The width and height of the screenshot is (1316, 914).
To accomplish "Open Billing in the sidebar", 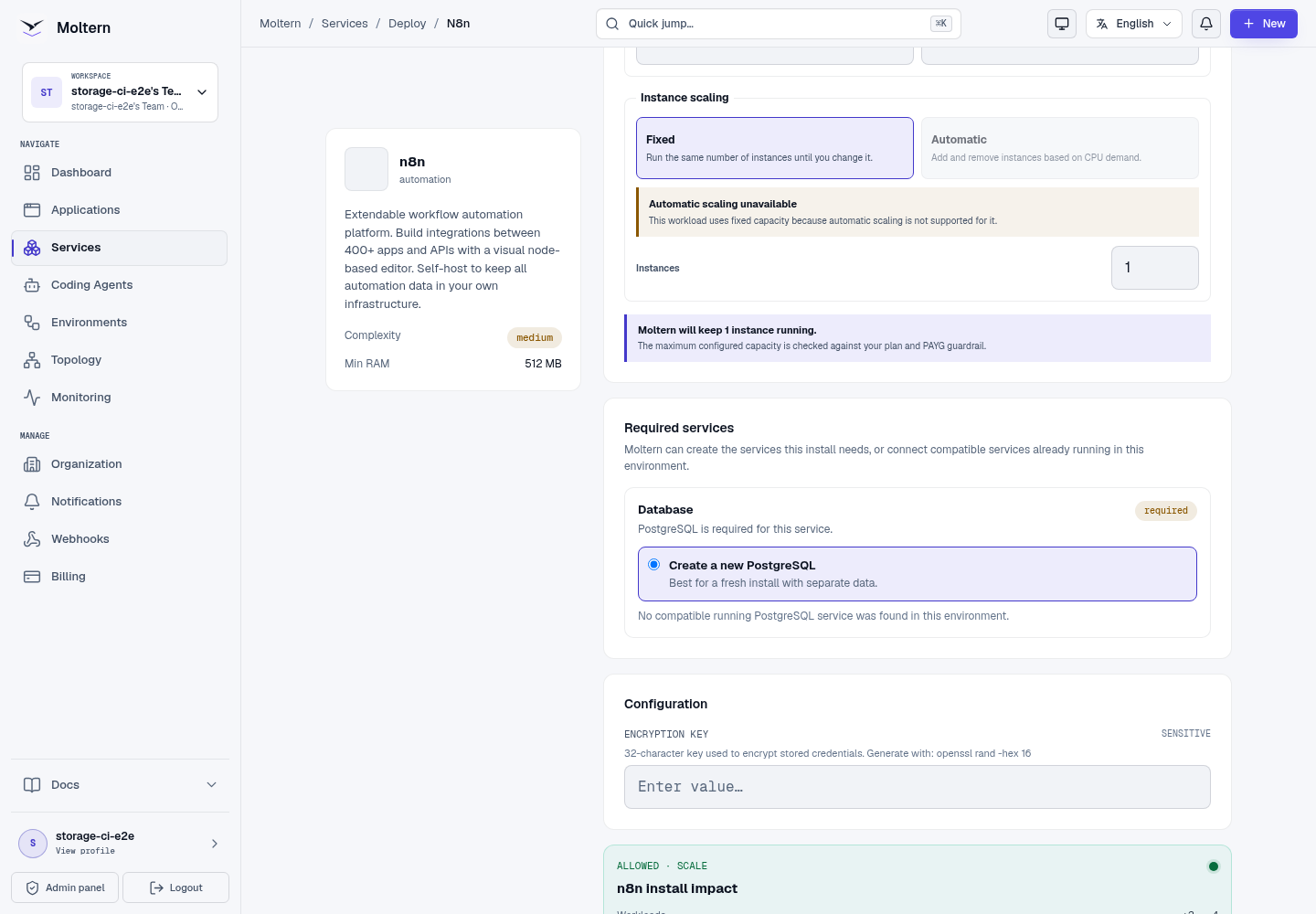I will [x=119, y=577].
